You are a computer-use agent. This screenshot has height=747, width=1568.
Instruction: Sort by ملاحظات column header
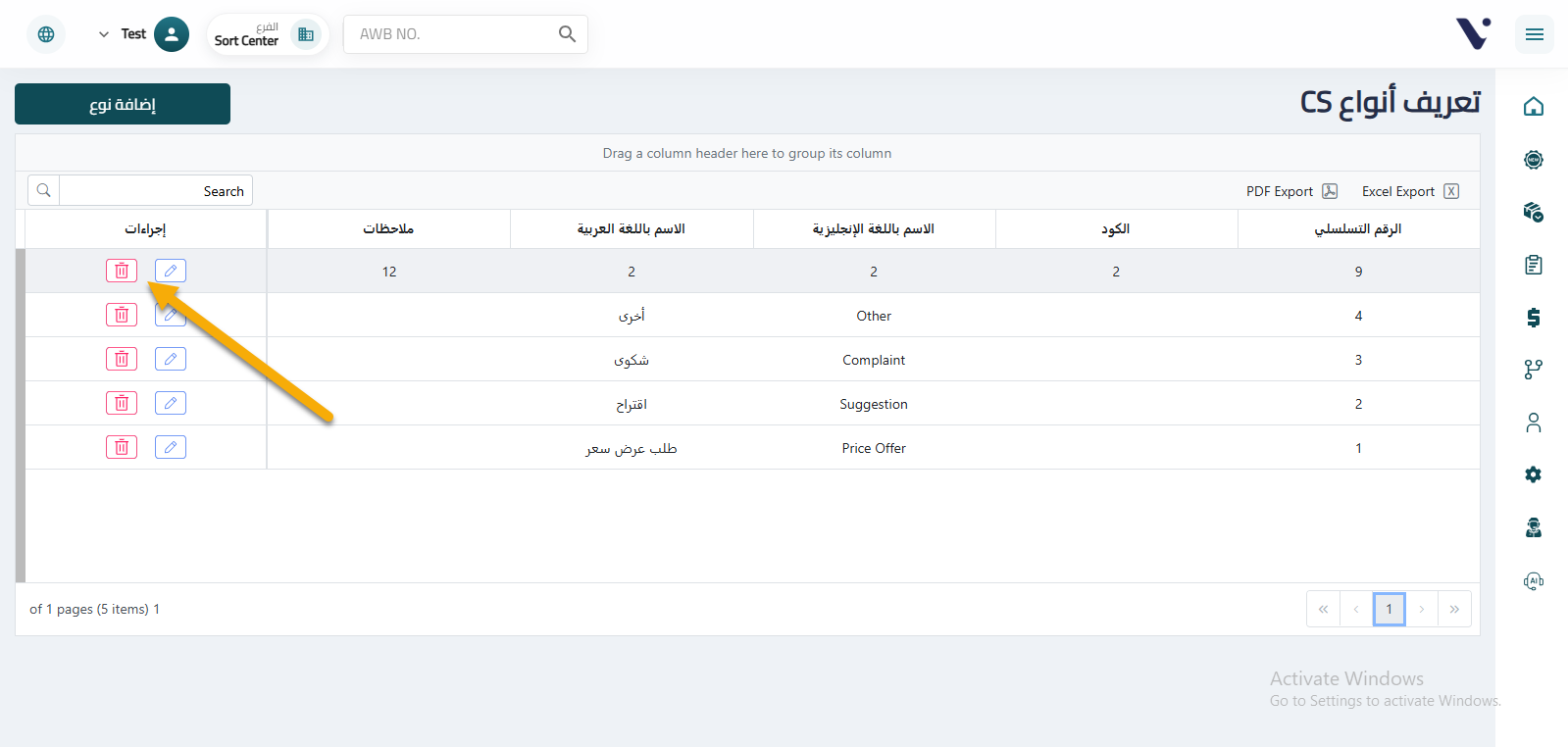pyautogui.click(x=388, y=228)
